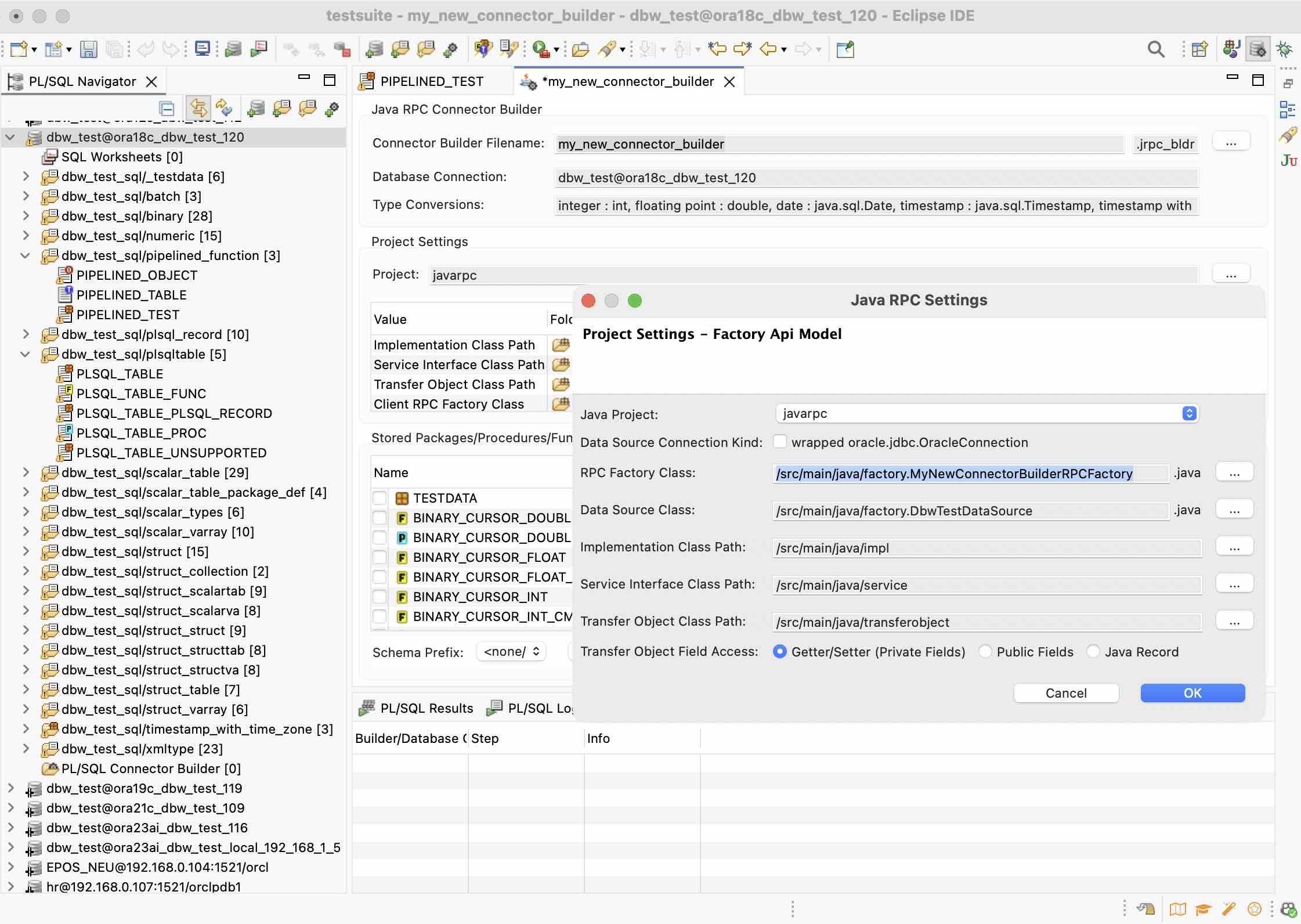The width and height of the screenshot is (1301, 924).
Task: Click the Undo arrow icon in toolbar
Action: [146, 49]
